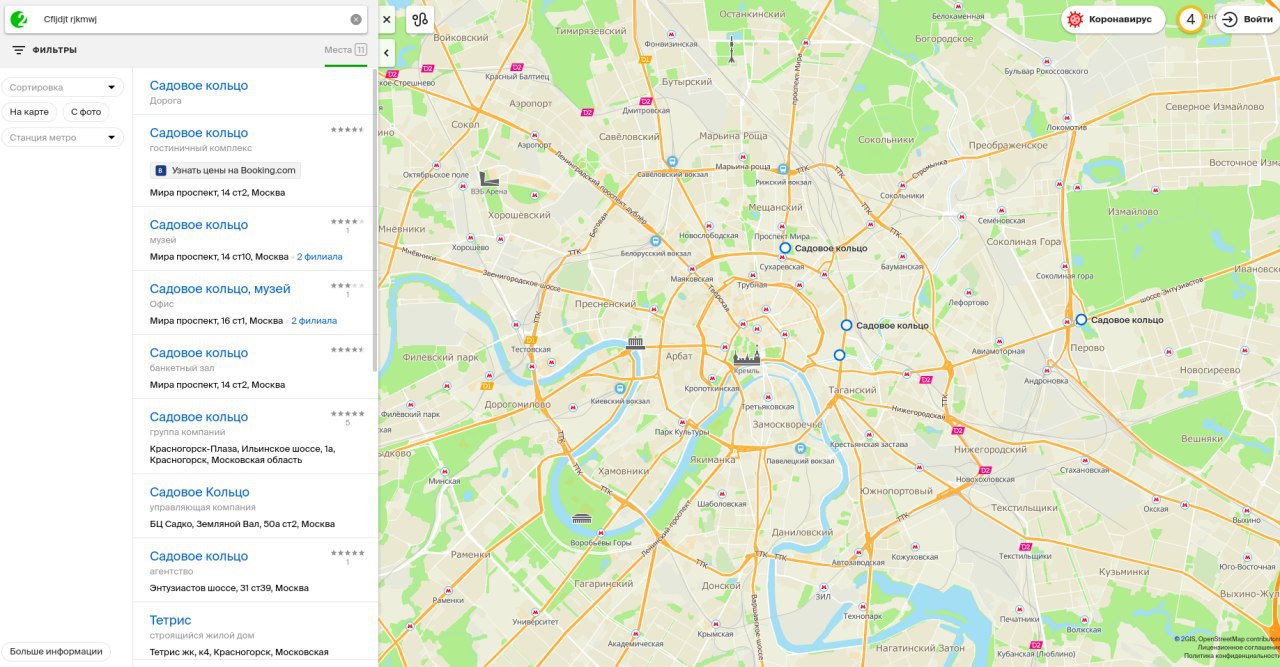Image resolution: width=1280 pixels, height=667 pixels.
Task: Follow the 2 филиала link under музей
Action: click(x=319, y=257)
